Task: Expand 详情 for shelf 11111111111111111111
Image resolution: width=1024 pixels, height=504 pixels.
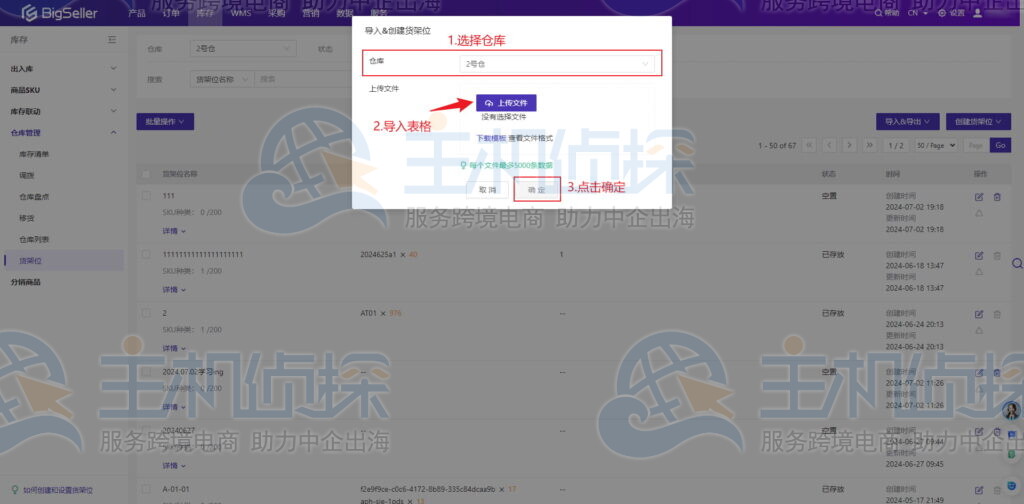Action: point(174,289)
